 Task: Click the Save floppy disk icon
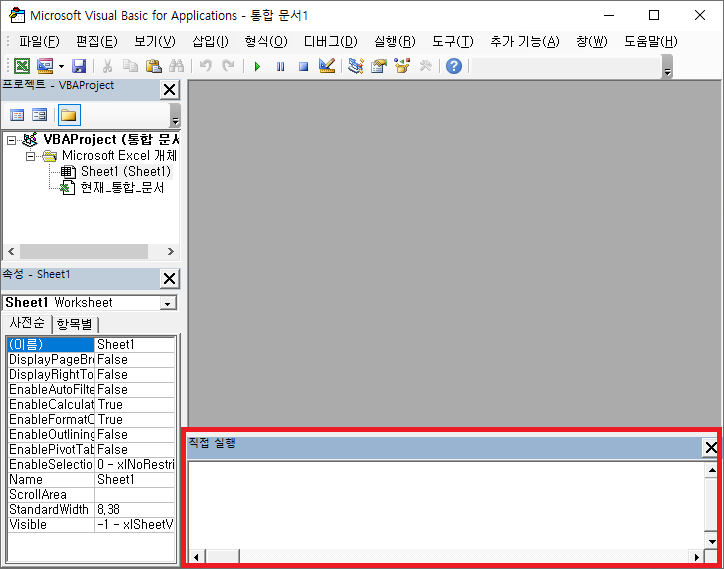coord(79,66)
